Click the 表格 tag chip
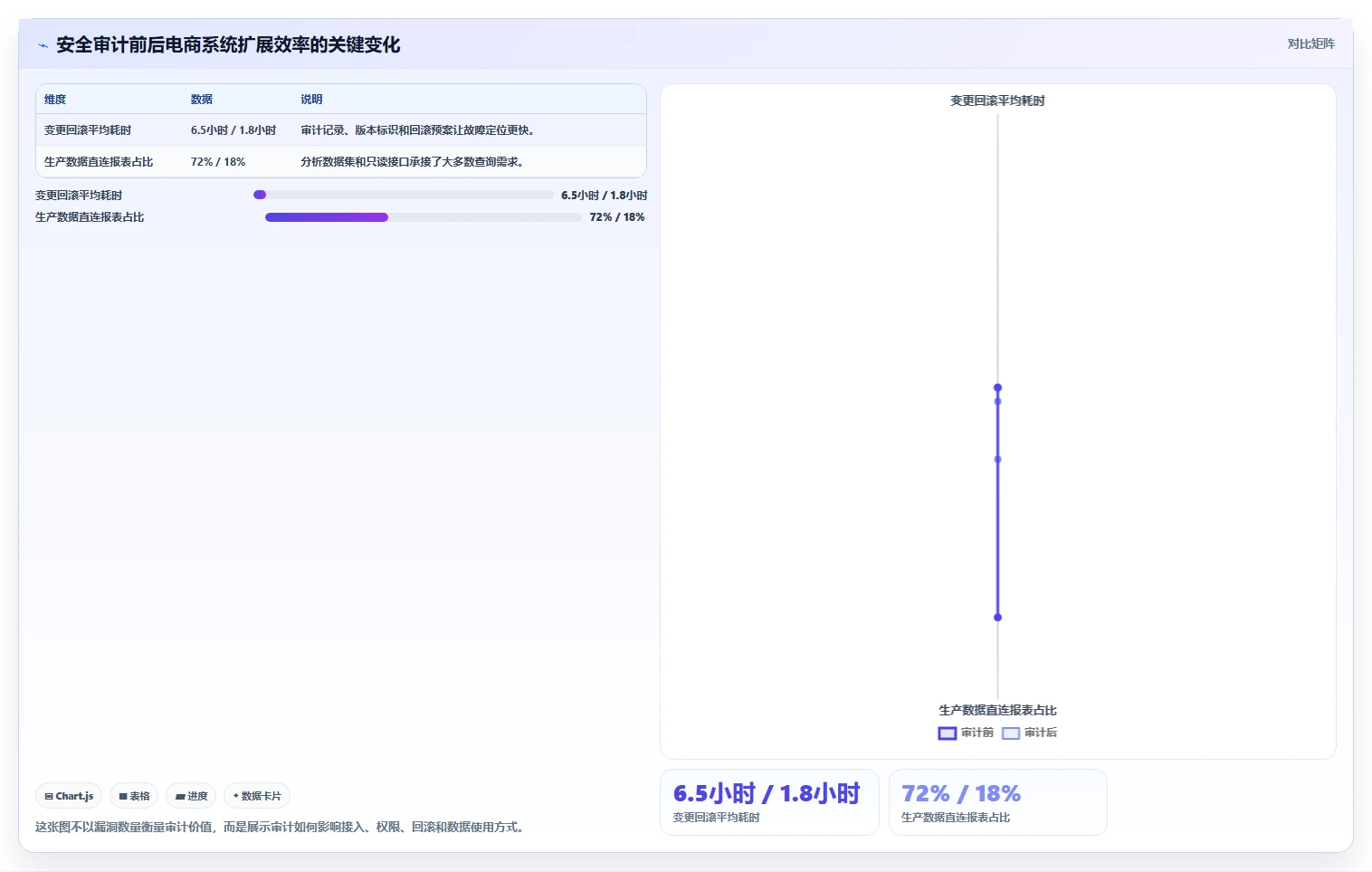The height and width of the screenshot is (872, 1372). point(134,796)
